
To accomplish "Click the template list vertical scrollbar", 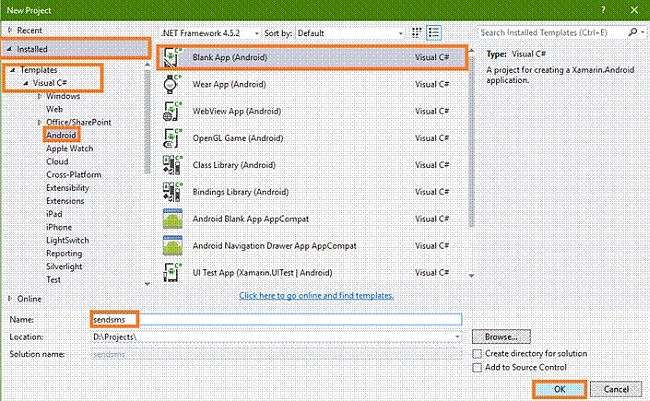I will tap(471, 141).
